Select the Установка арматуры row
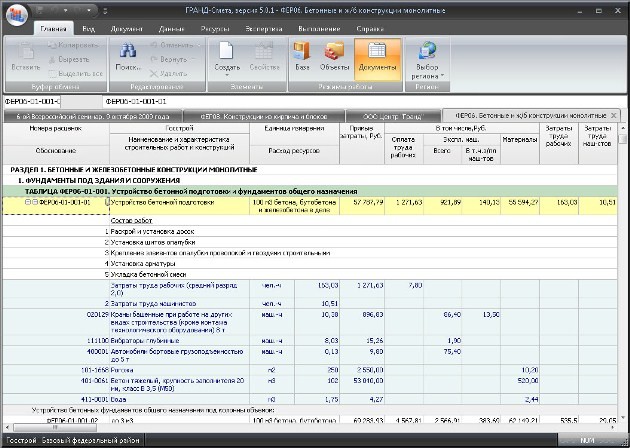Image resolution: width=630 pixels, height=448 pixels. pos(310,264)
